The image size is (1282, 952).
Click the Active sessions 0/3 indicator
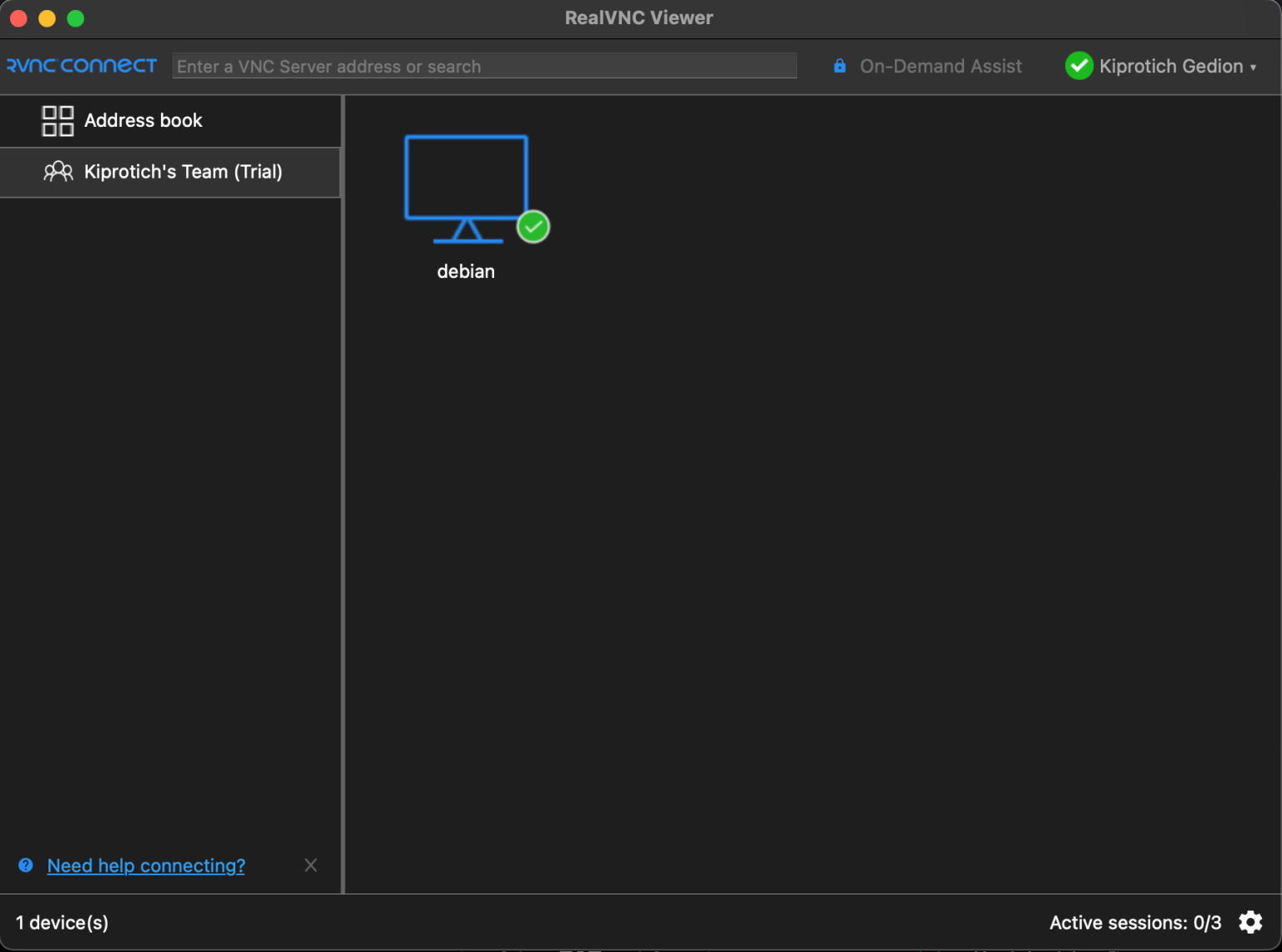(1135, 922)
